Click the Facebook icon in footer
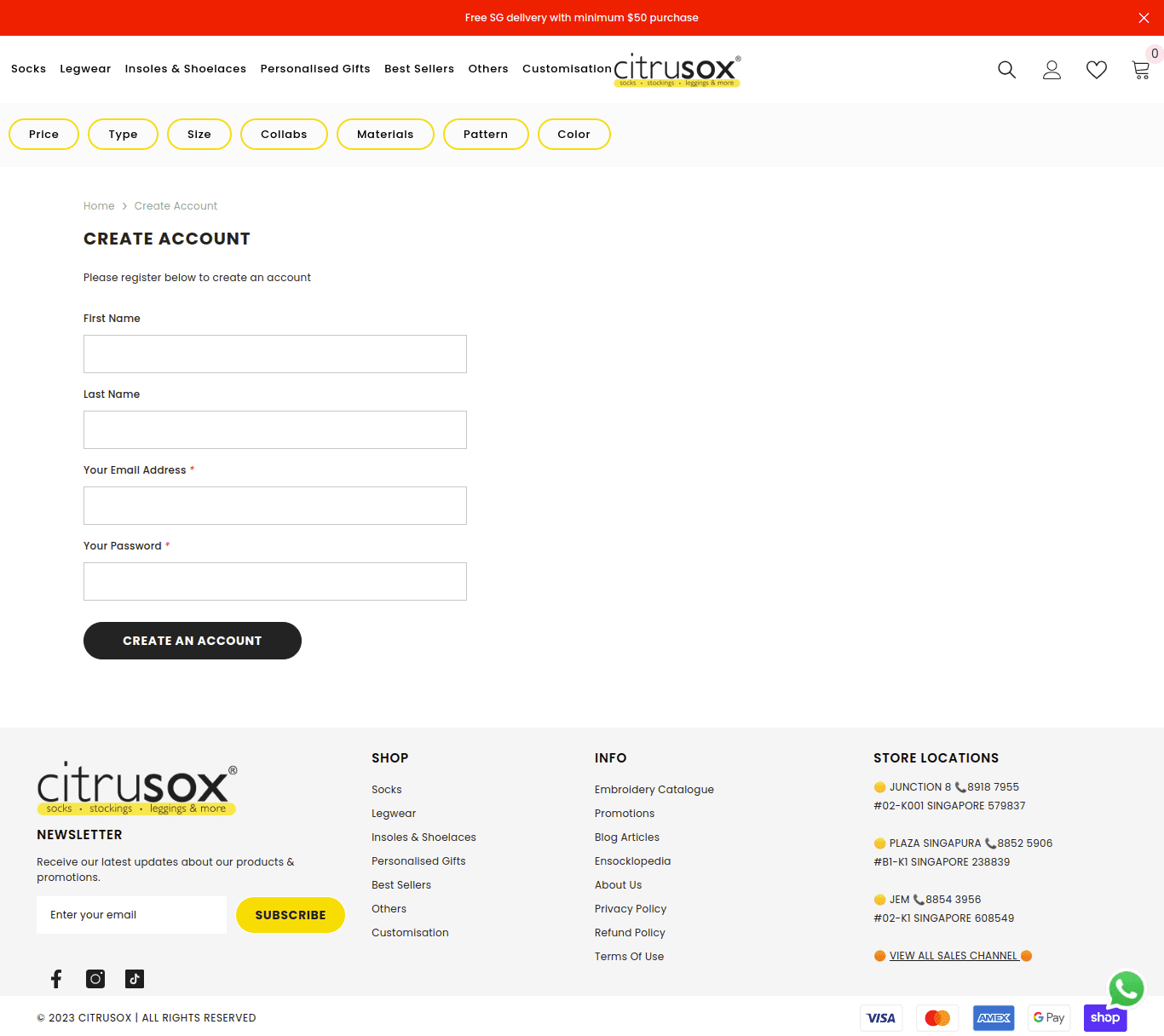1164x1036 pixels. pyautogui.click(x=56, y=979)
